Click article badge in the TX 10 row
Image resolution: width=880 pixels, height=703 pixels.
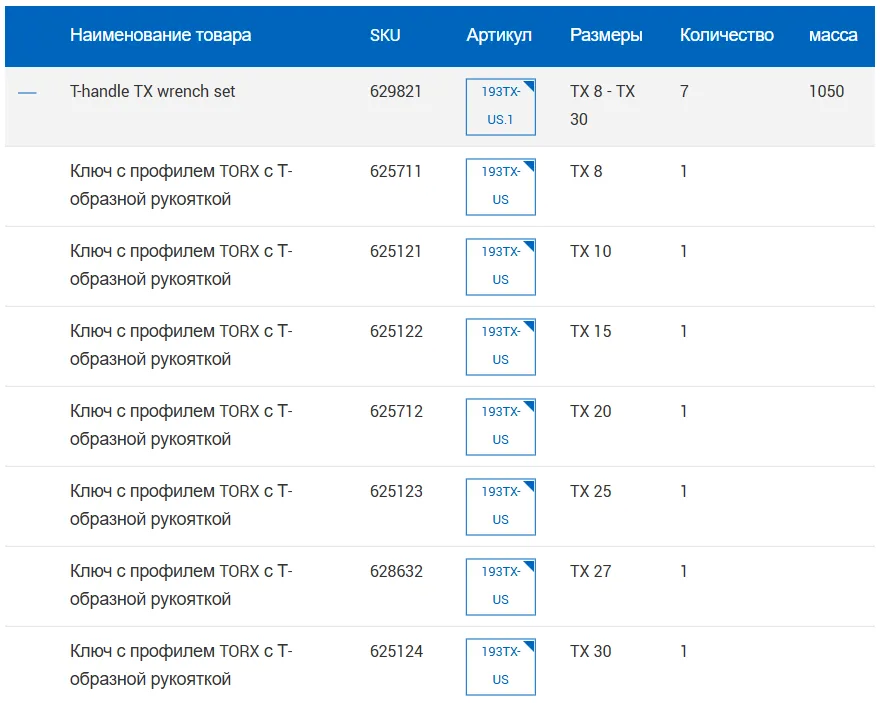click(500, 266)
